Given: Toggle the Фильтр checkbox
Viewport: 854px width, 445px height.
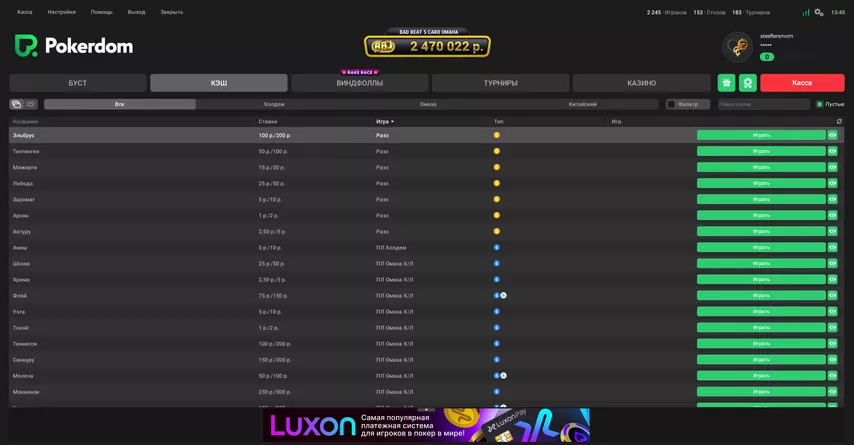Looking at the screenshot, I should [x=671, y=104].
